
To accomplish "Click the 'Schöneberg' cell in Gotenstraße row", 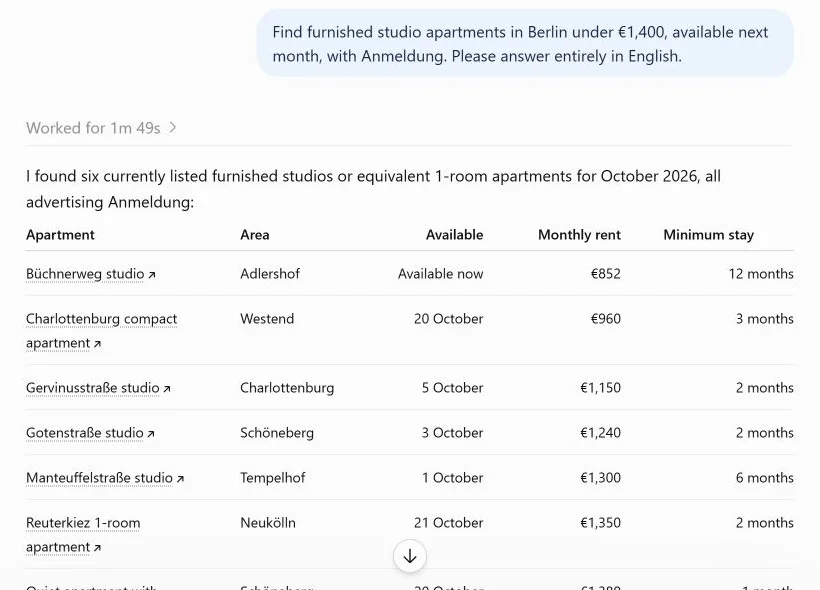I will point(277,433).
